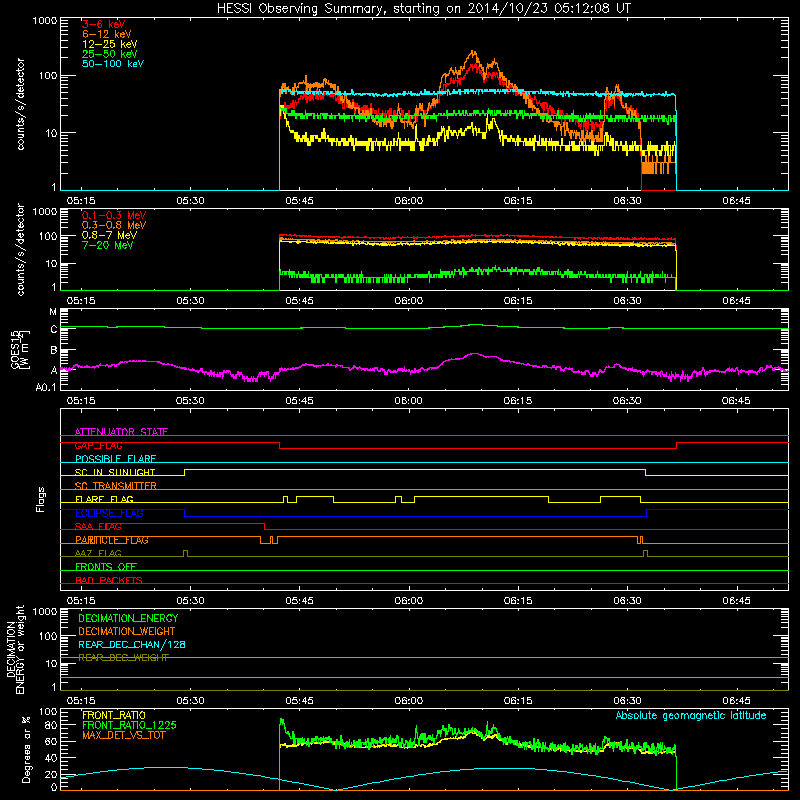Click the 0.1-0.3 MeV legend entry
This screenshot has height=800, width=800.
pyautogui.click(x=114, y=216)
